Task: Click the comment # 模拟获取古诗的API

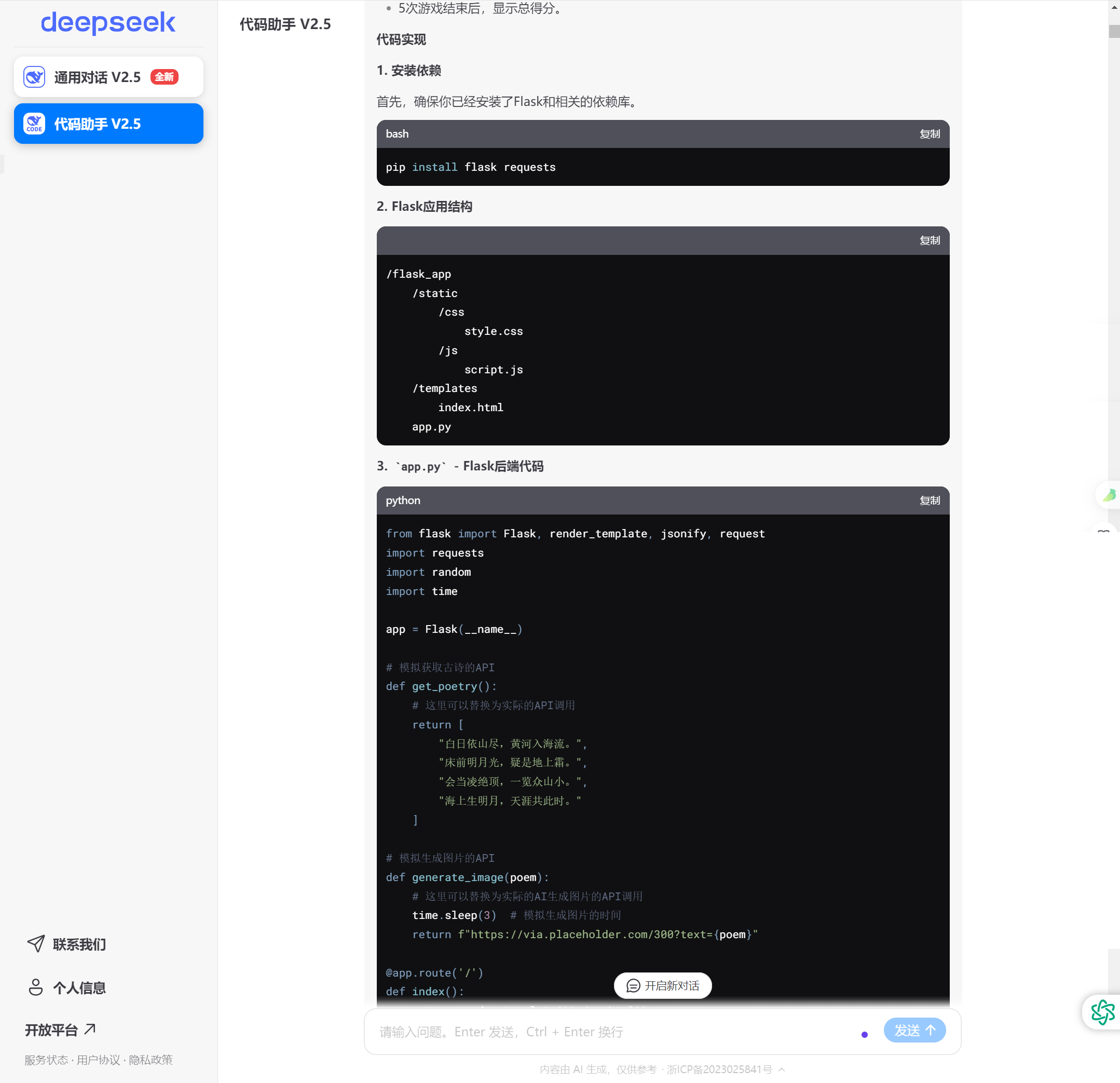Action: point(440,668)
